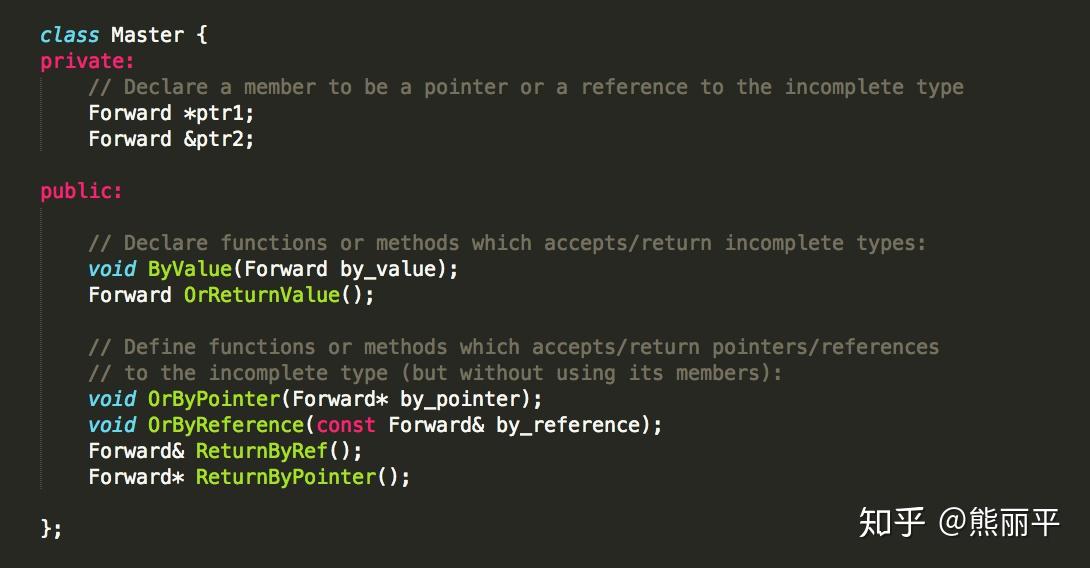1090x568 pixels.
Task: Click the by_pointer parameter name
Action: [459, 399]
